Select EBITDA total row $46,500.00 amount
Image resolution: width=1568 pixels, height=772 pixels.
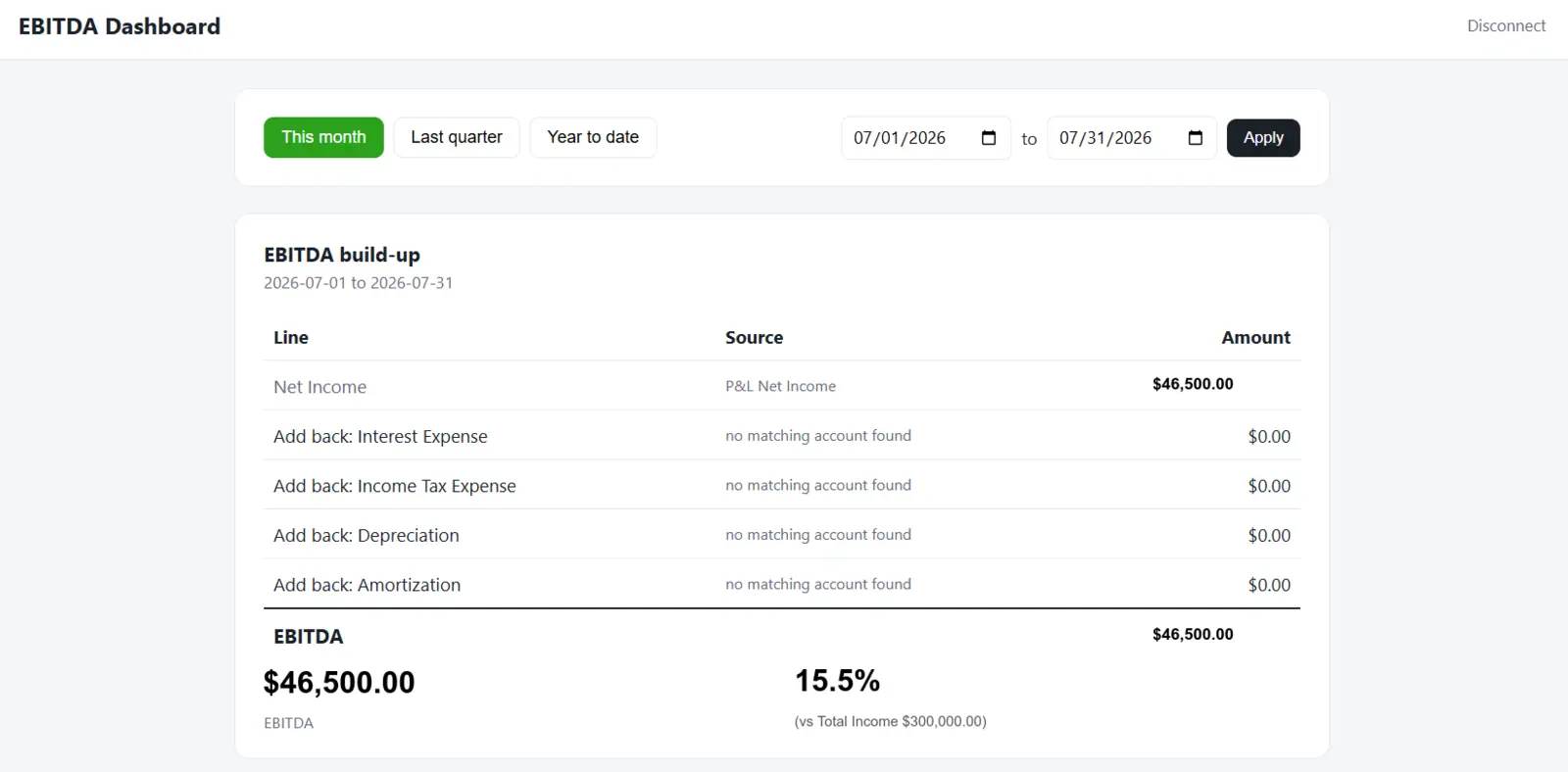point(1193,635)
